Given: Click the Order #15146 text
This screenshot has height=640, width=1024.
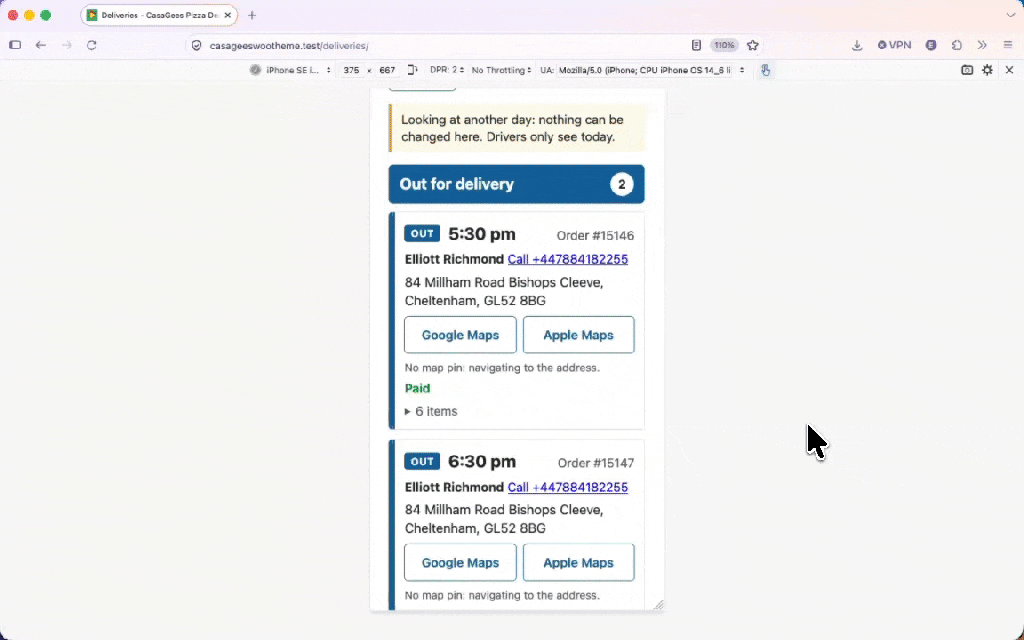Looking at the screenshot, I should coord(595,236).
